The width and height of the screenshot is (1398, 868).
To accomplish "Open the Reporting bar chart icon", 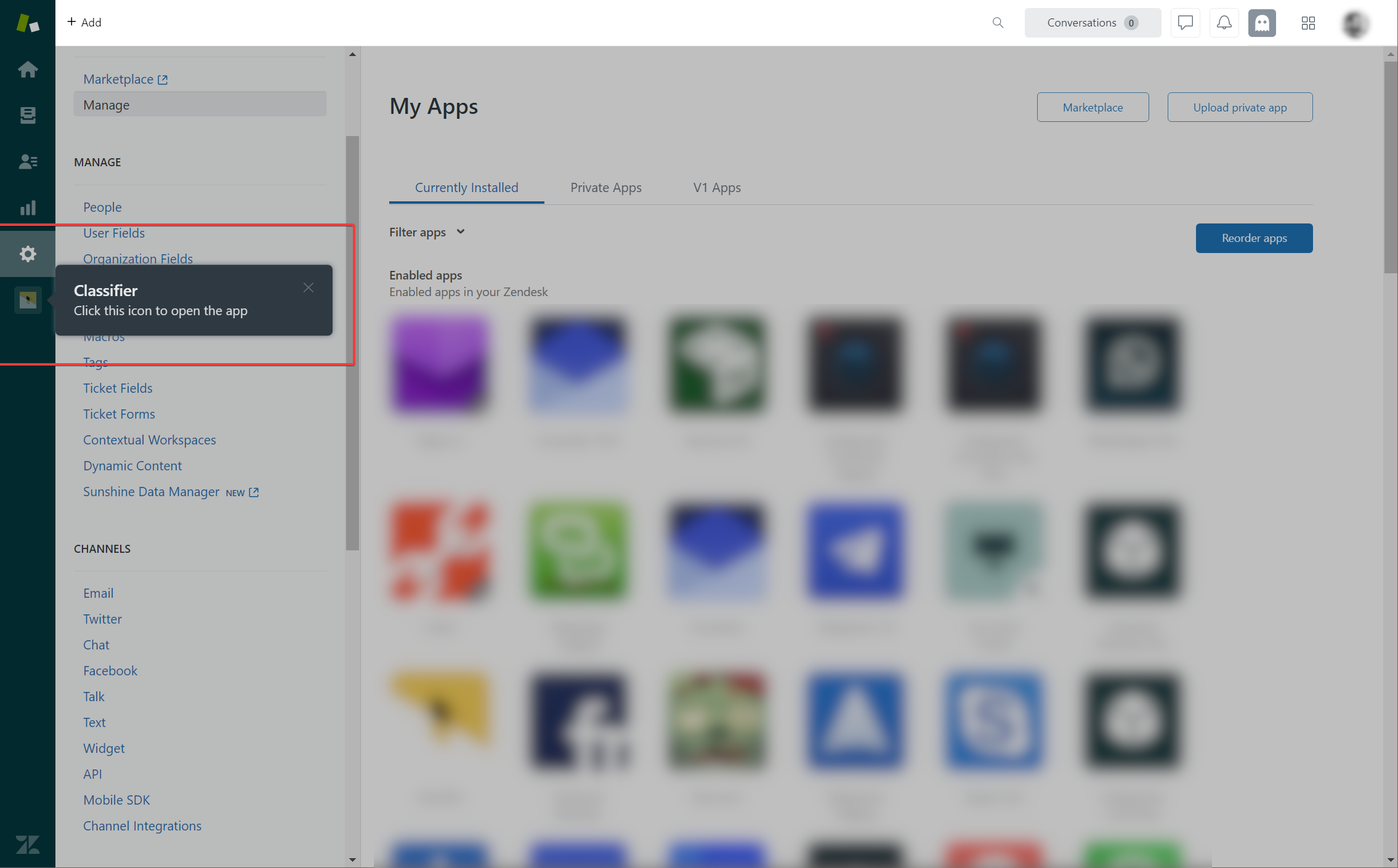I will (28, 208).
